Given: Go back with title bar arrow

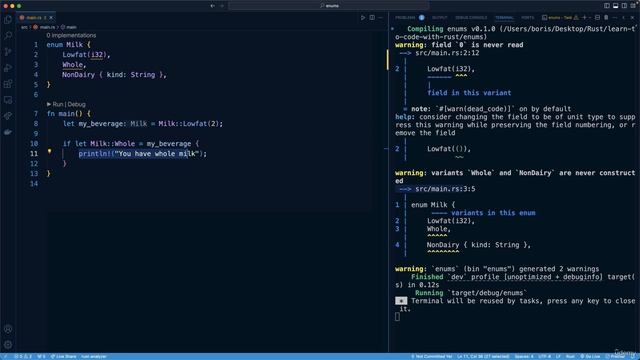Looking at the screenshot, I should (x=212, y=6).
